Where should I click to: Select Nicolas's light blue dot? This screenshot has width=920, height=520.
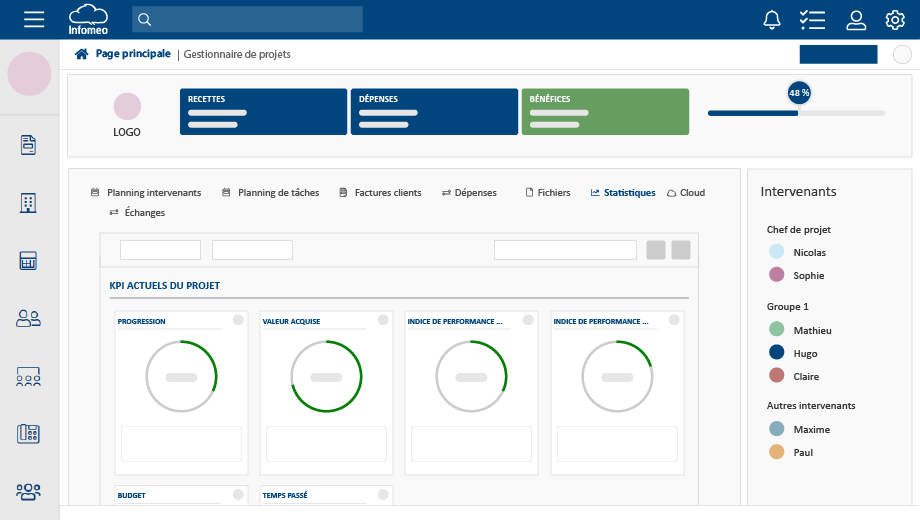pyautogui.click(x=776, y=252)
